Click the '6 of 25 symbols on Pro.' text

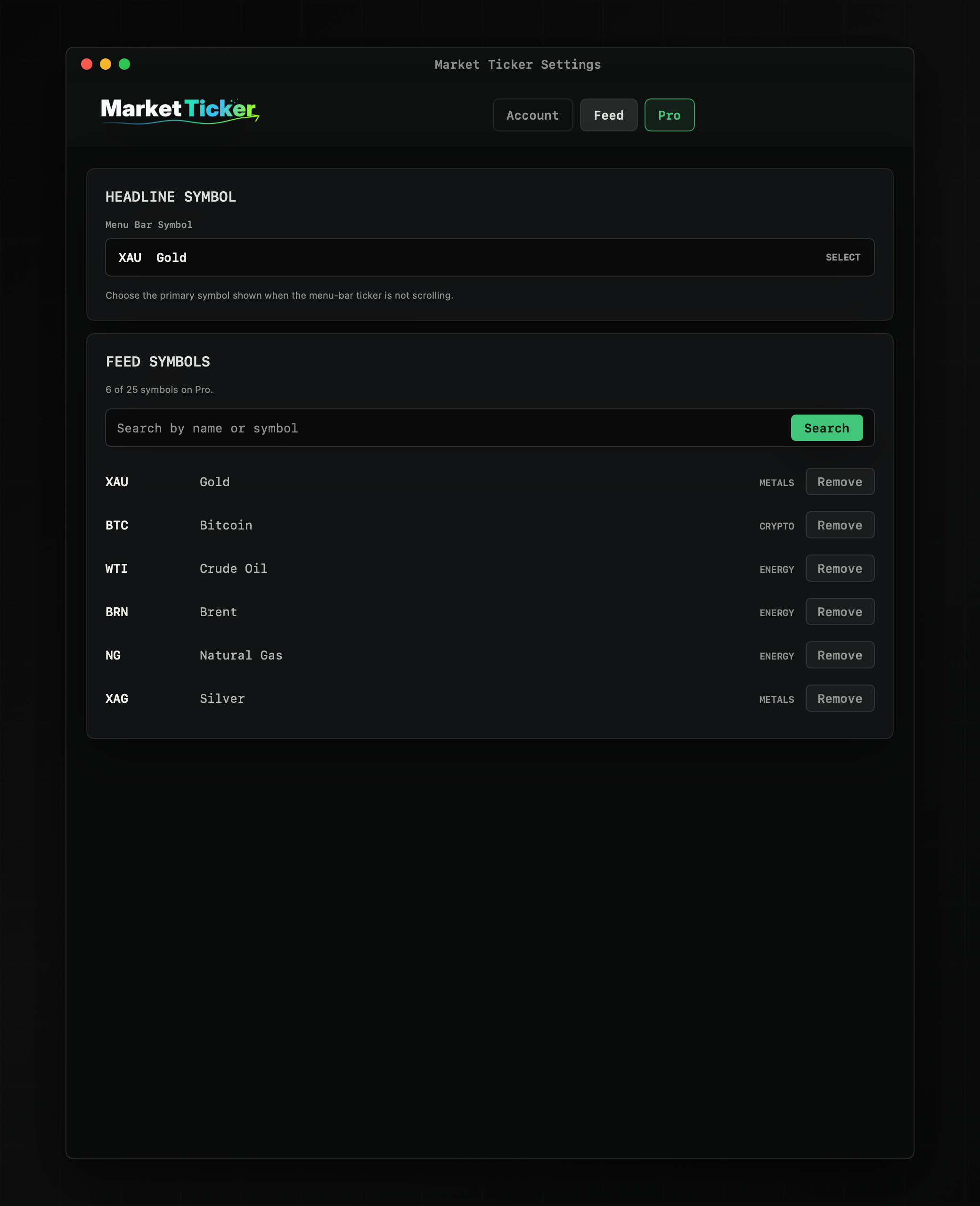(x=159, y=390)
